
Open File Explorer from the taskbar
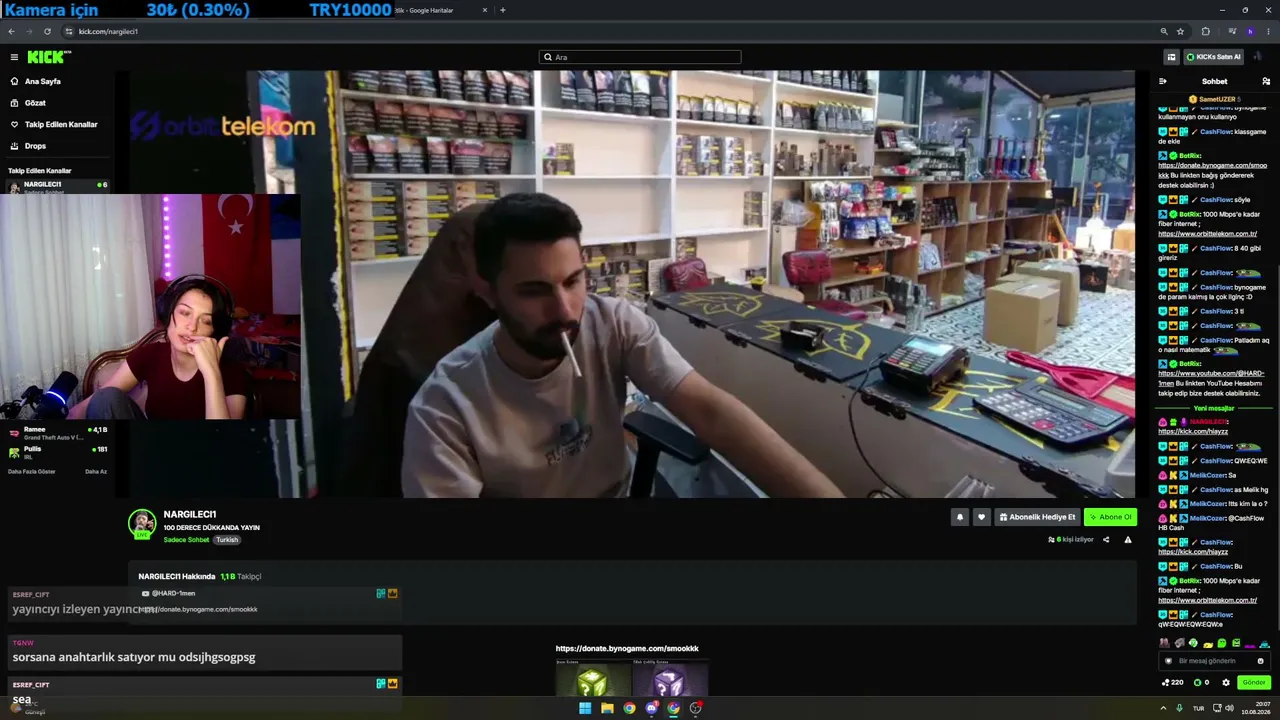[607, 708]
